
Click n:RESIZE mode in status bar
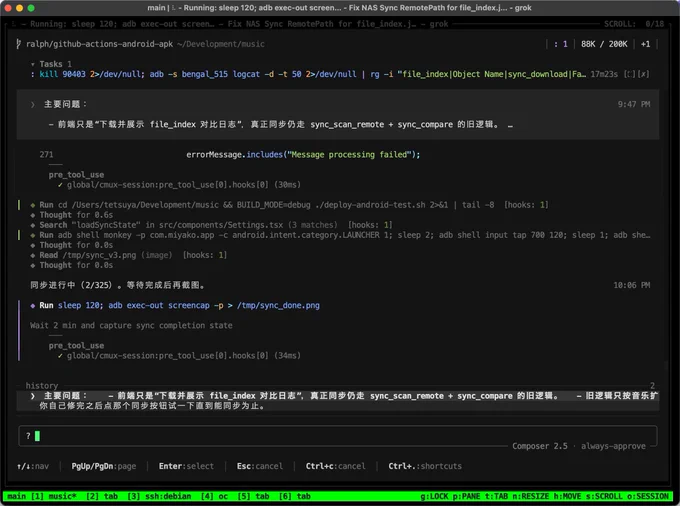tap(530, 496)
